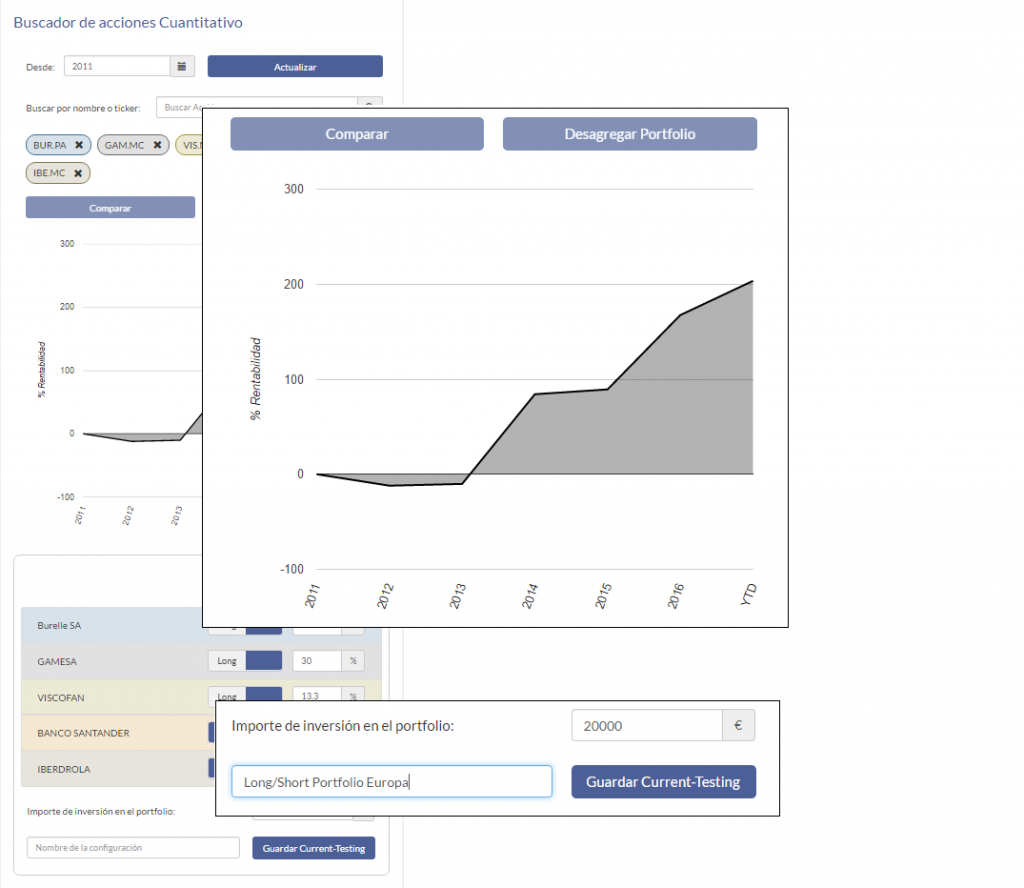Edit GAMESA weight field showing 30
The height and width of the screenshot is (888, 1024).
click(x=316, y=661)
